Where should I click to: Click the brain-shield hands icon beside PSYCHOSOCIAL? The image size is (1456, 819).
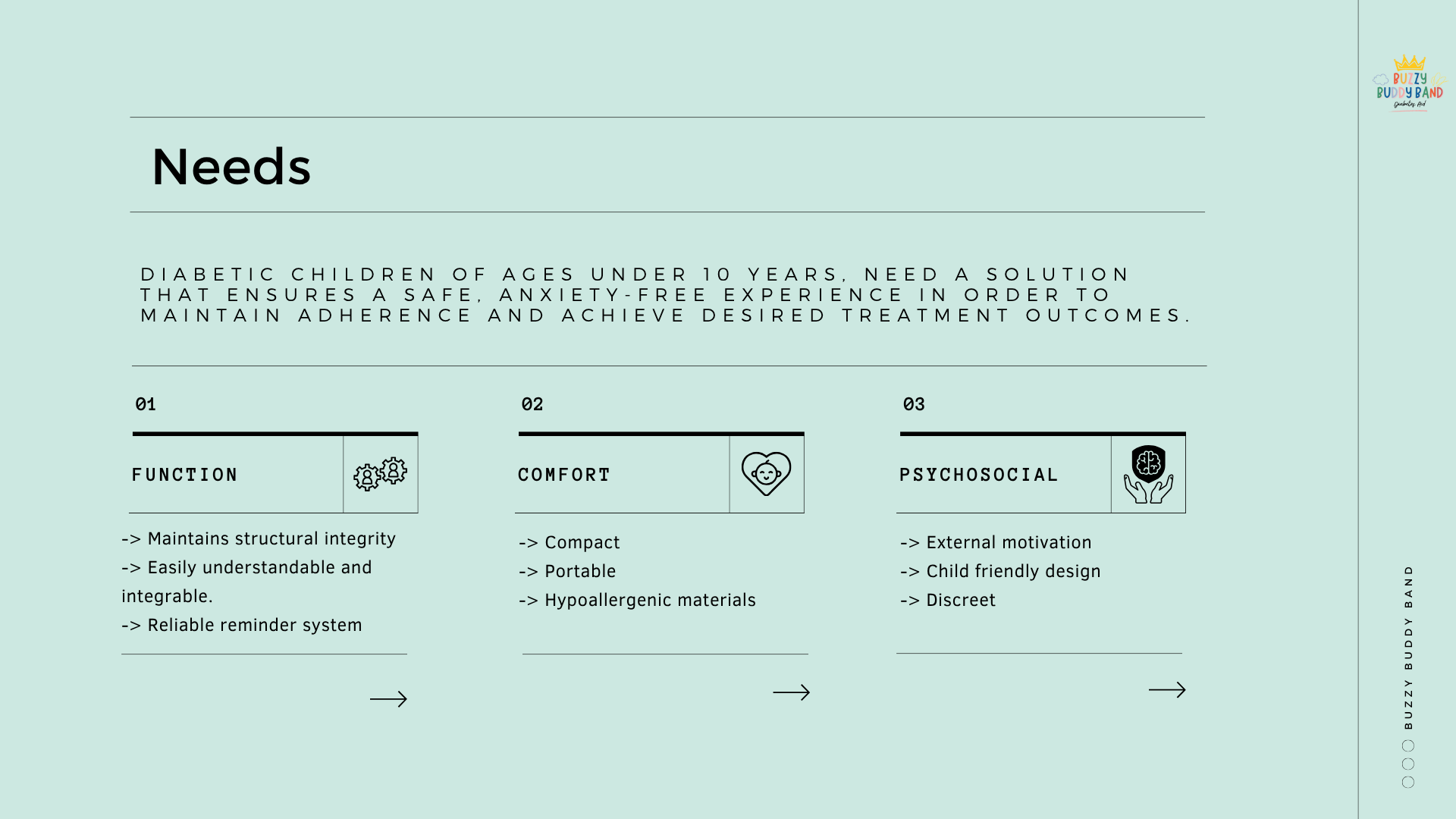coord(1148,474)
